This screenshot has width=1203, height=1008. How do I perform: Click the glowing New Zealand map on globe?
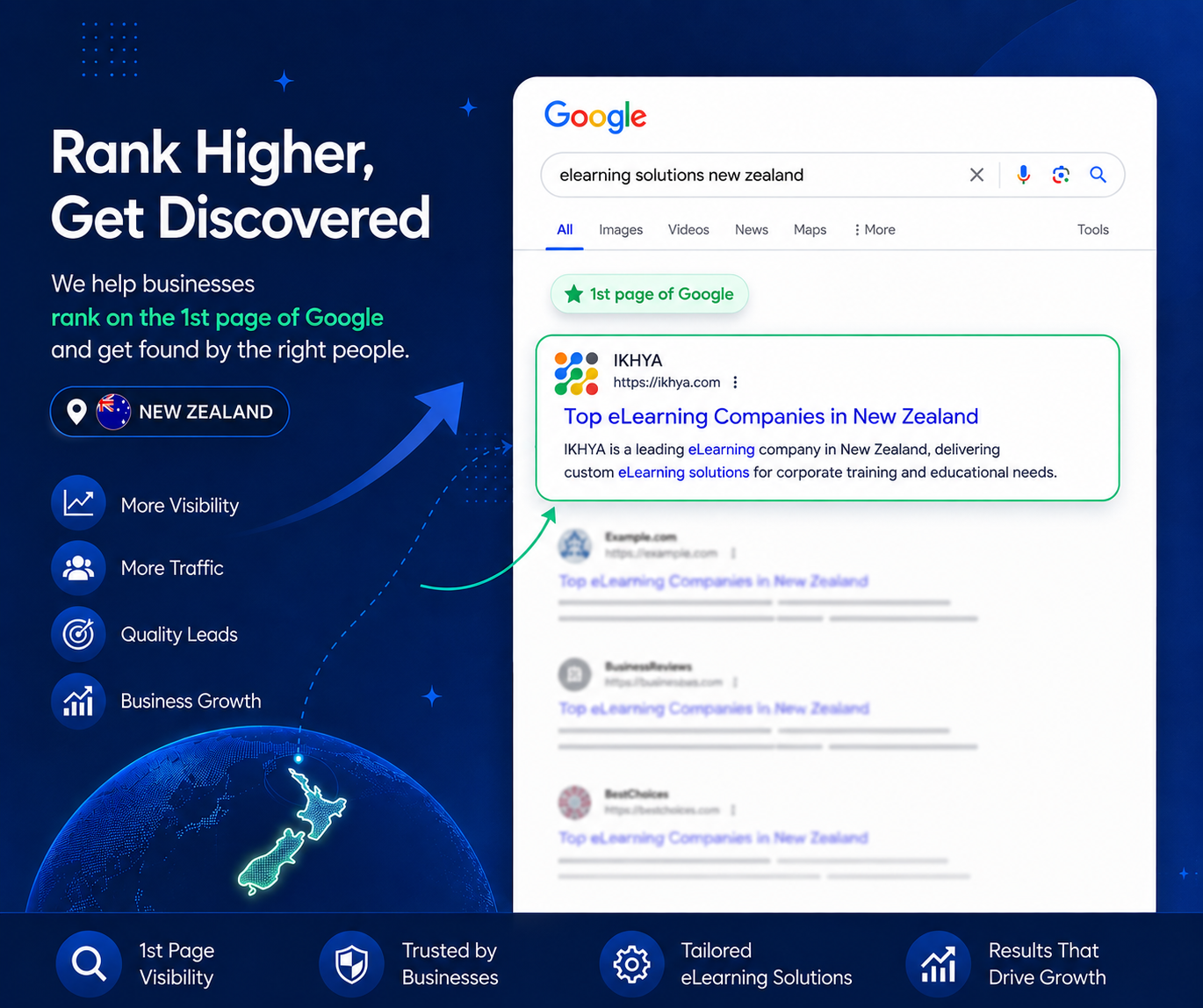point(292,832)
